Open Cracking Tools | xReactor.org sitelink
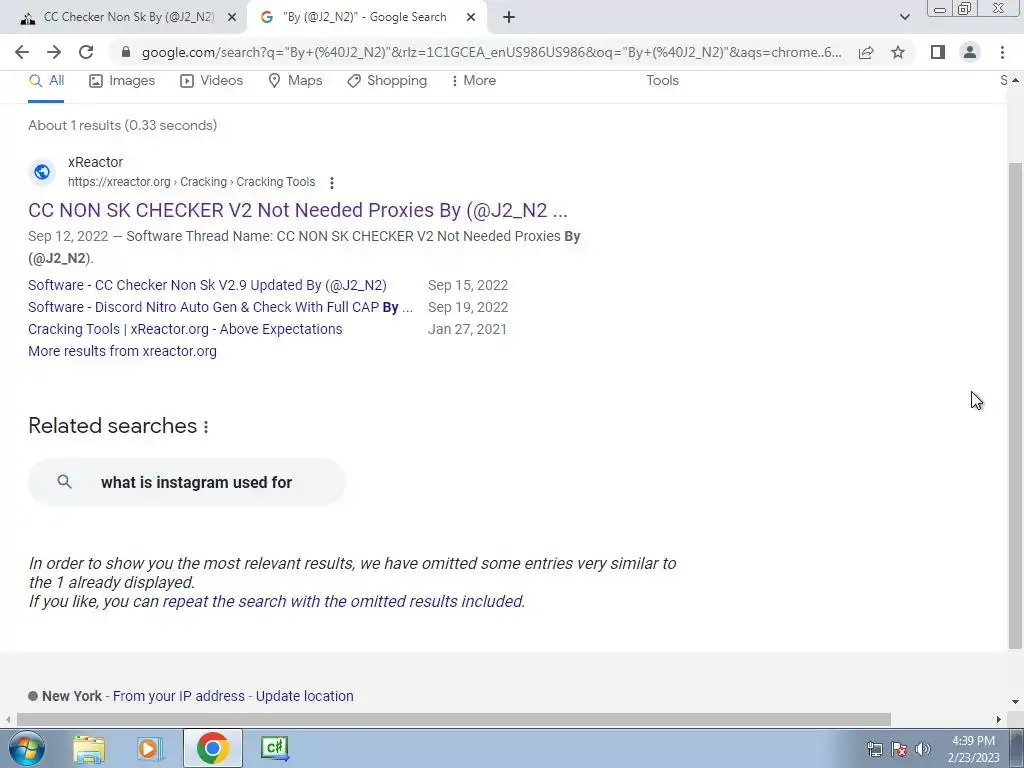Screen dimensions: 1024x768 point(185,329)
